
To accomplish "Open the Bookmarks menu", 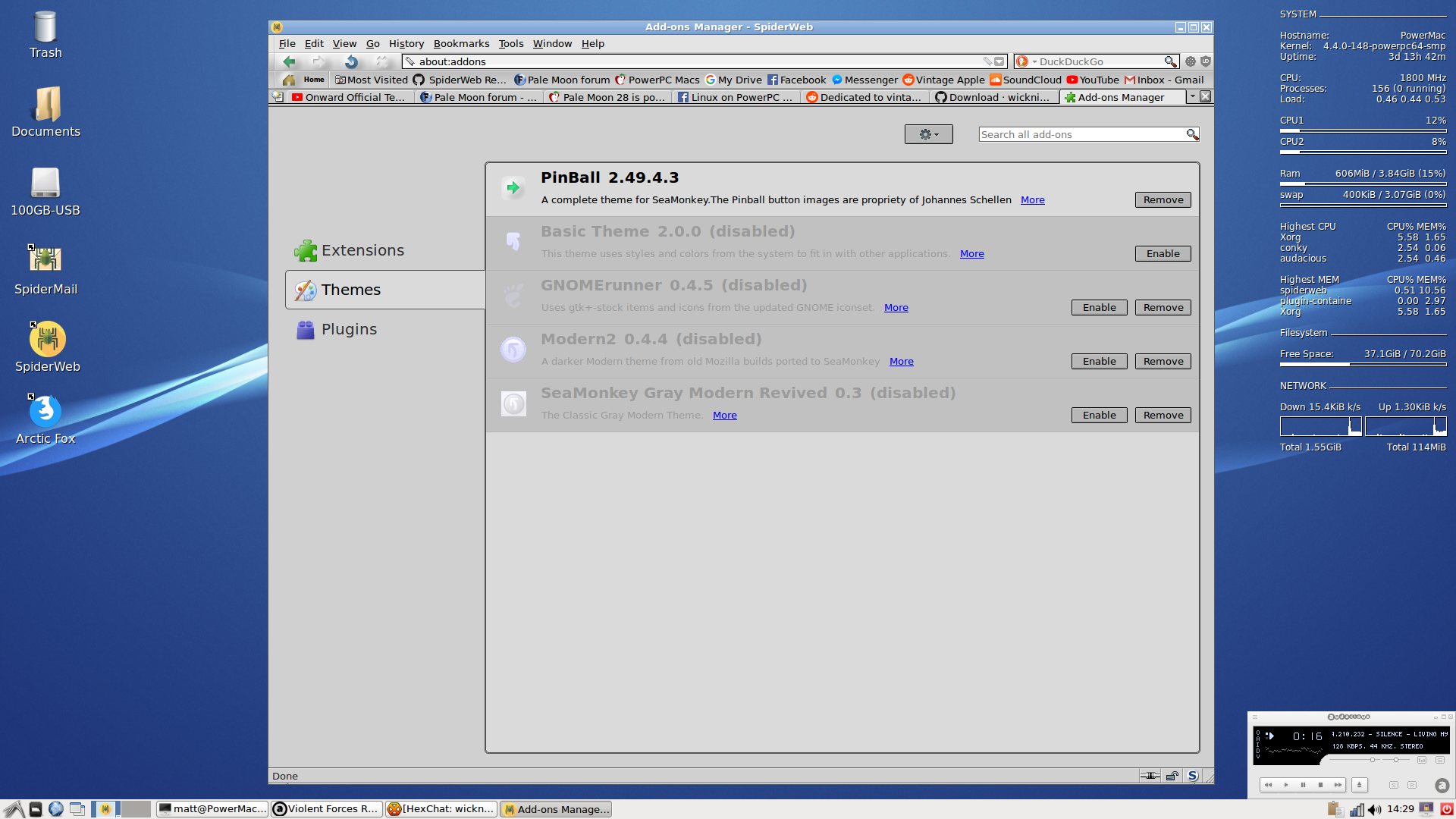I will [461, 43].
